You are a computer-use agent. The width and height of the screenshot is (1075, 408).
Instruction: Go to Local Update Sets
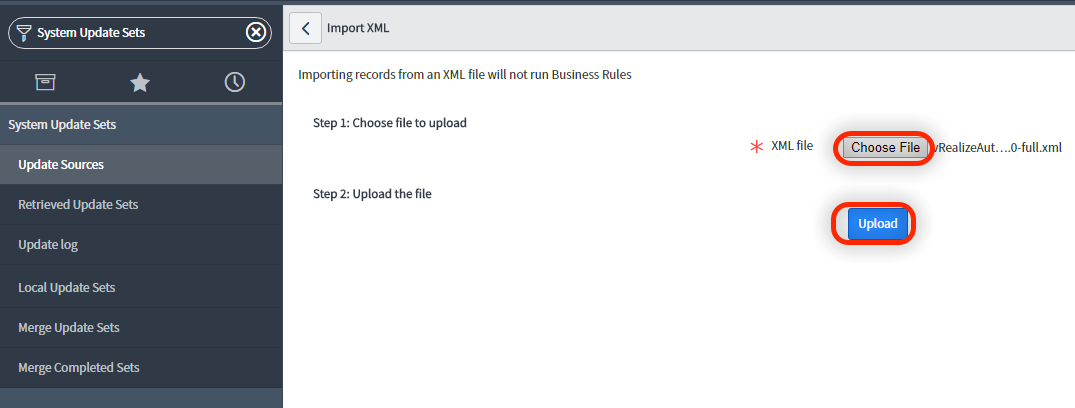(x=67, y=288)
